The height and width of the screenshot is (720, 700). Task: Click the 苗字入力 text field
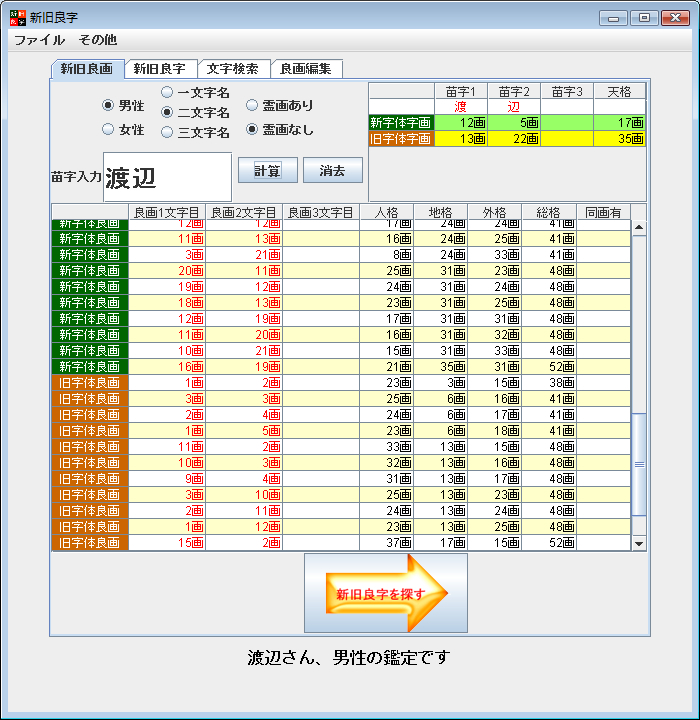[167, 177]
